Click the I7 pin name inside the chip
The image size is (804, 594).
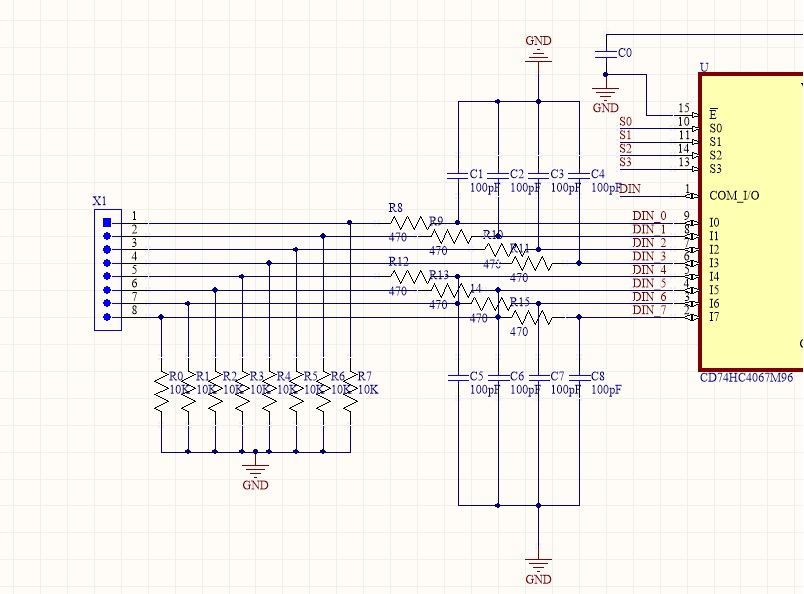[x=714, y=317]
